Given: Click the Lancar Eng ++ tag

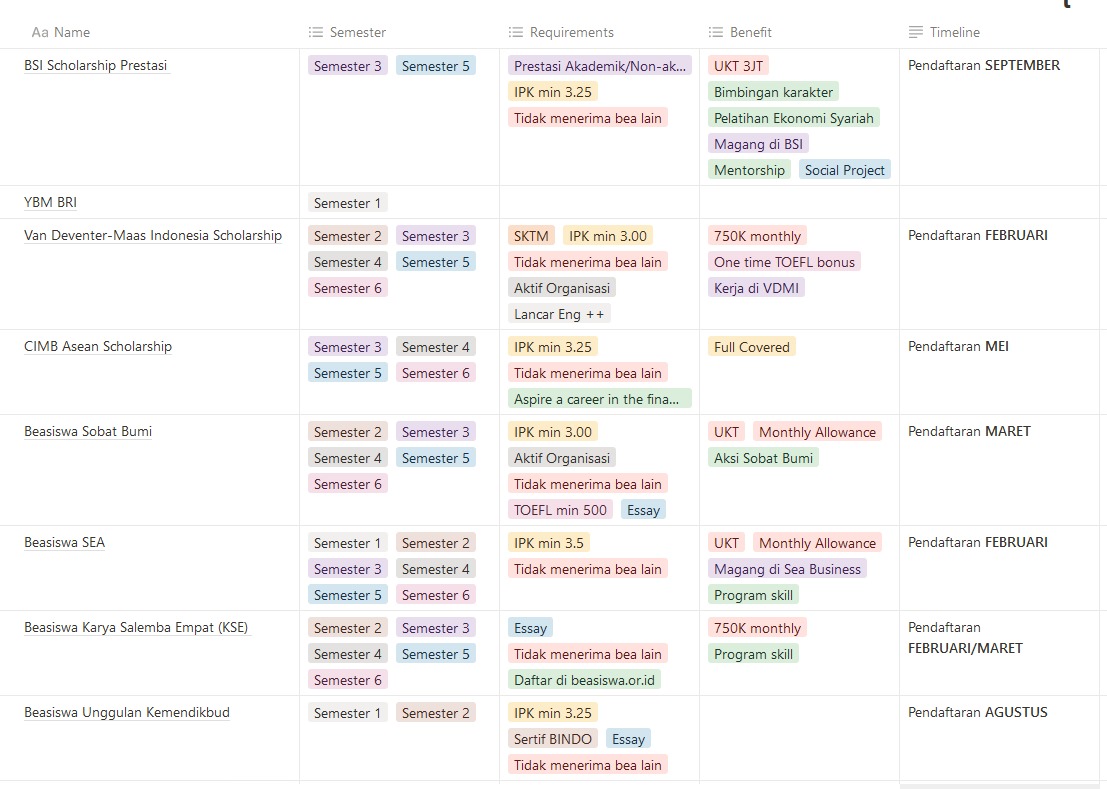Looking at the screenshot, I should 559,315.
